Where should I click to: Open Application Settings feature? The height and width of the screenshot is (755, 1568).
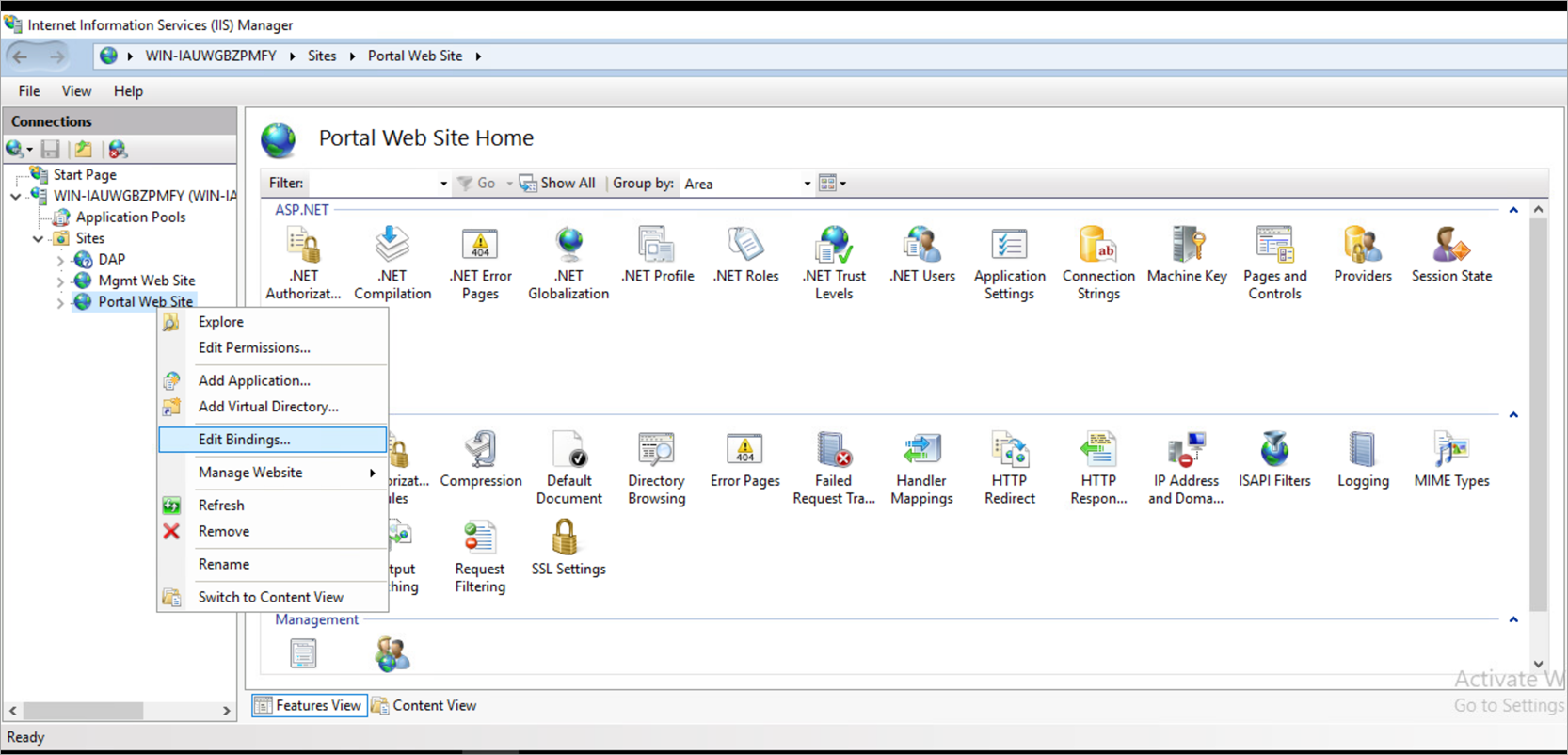[x=1010, y=264]
